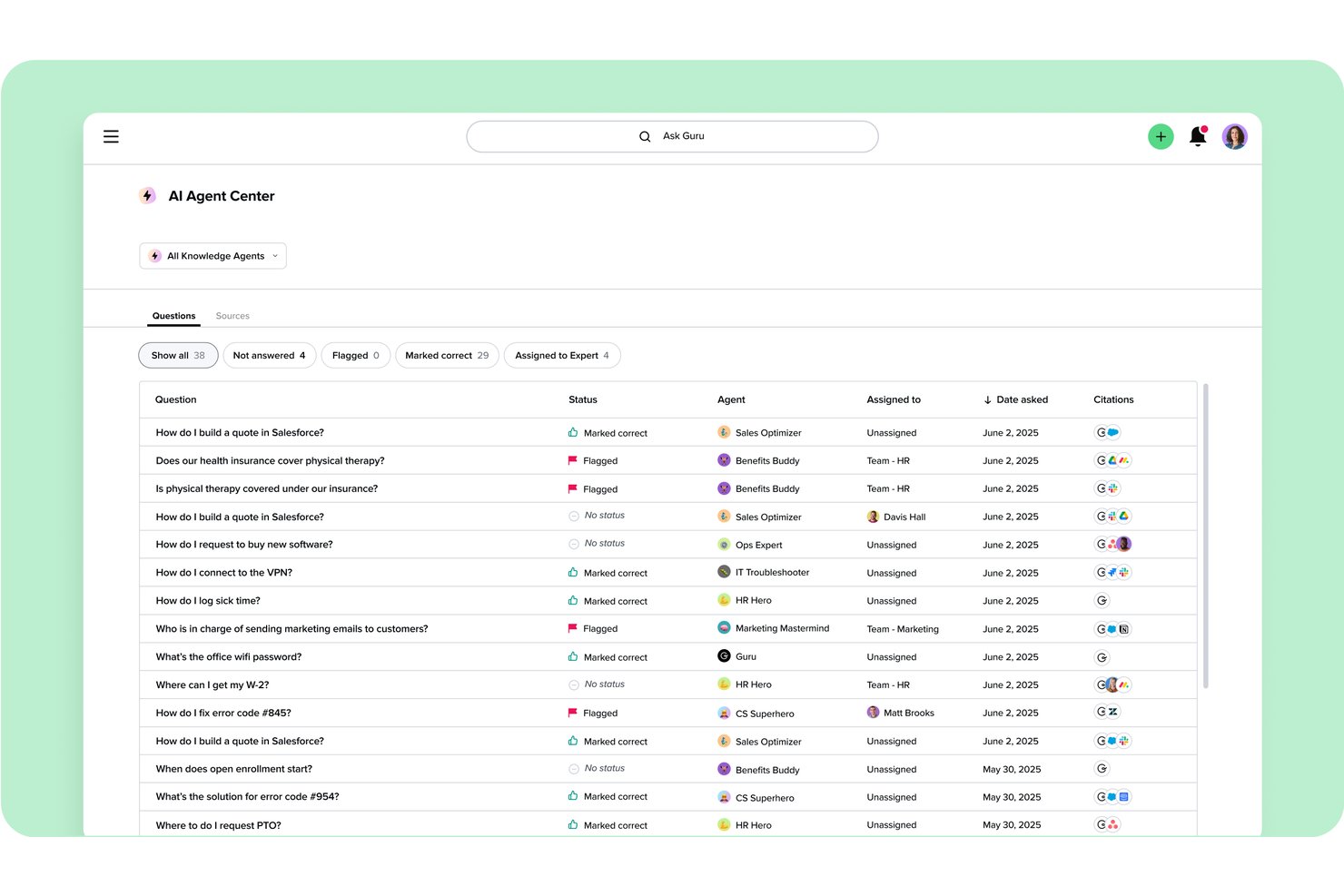
Task: Click 'Team - Marketing' assignment cell
Action: pyautogui.click(x=903, y=629)
